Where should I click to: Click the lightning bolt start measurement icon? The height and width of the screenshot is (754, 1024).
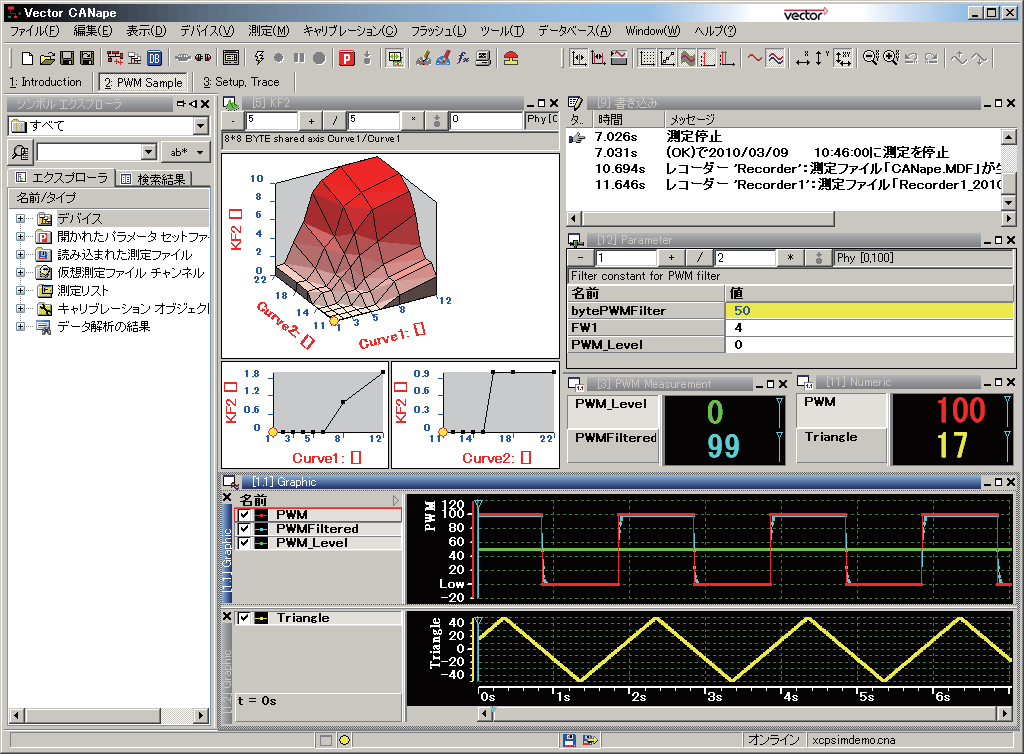260,58
